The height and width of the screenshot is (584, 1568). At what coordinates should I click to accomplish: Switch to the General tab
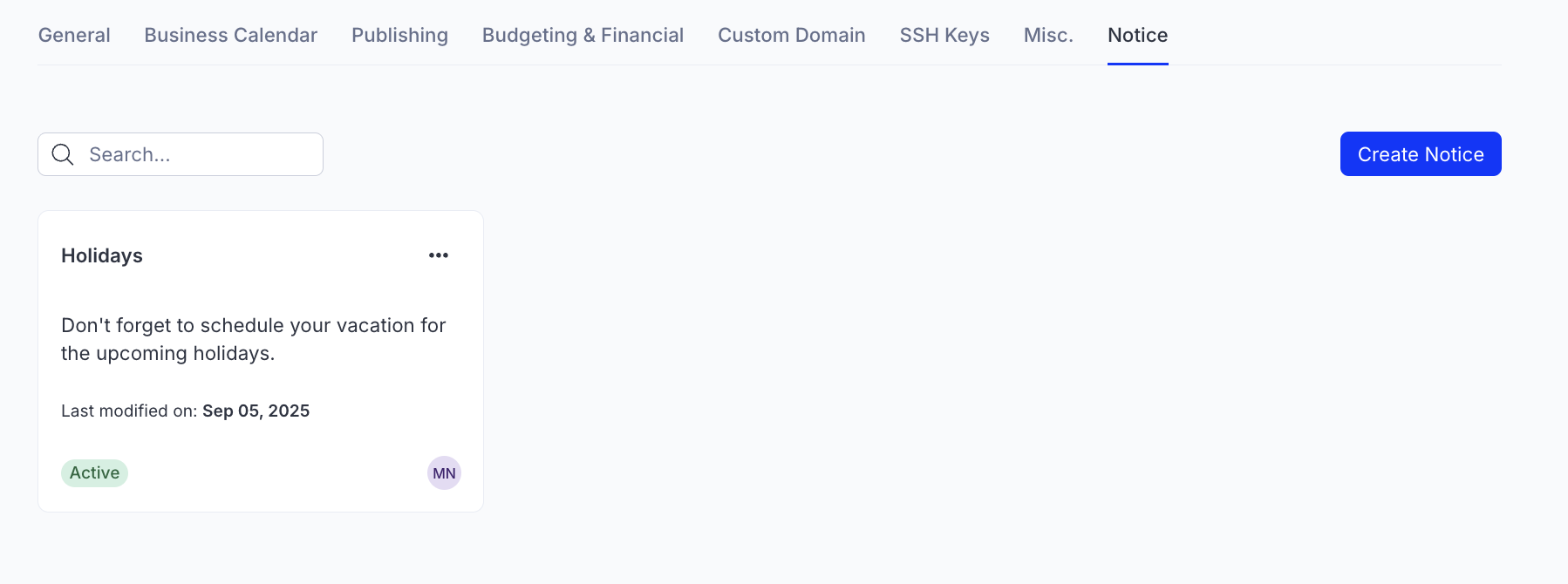pos(73,35)
